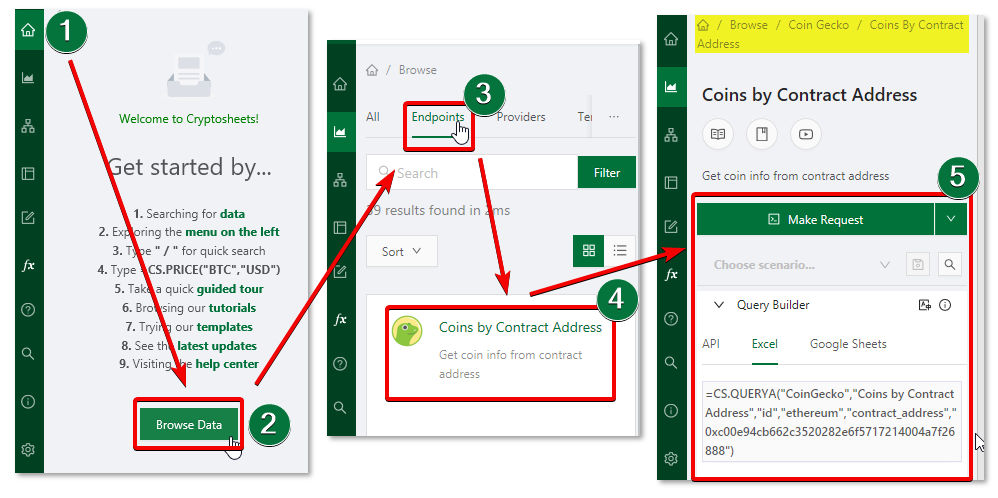Open Home icon in Welcome panel sidebar
998x498 pixels.
28,30
